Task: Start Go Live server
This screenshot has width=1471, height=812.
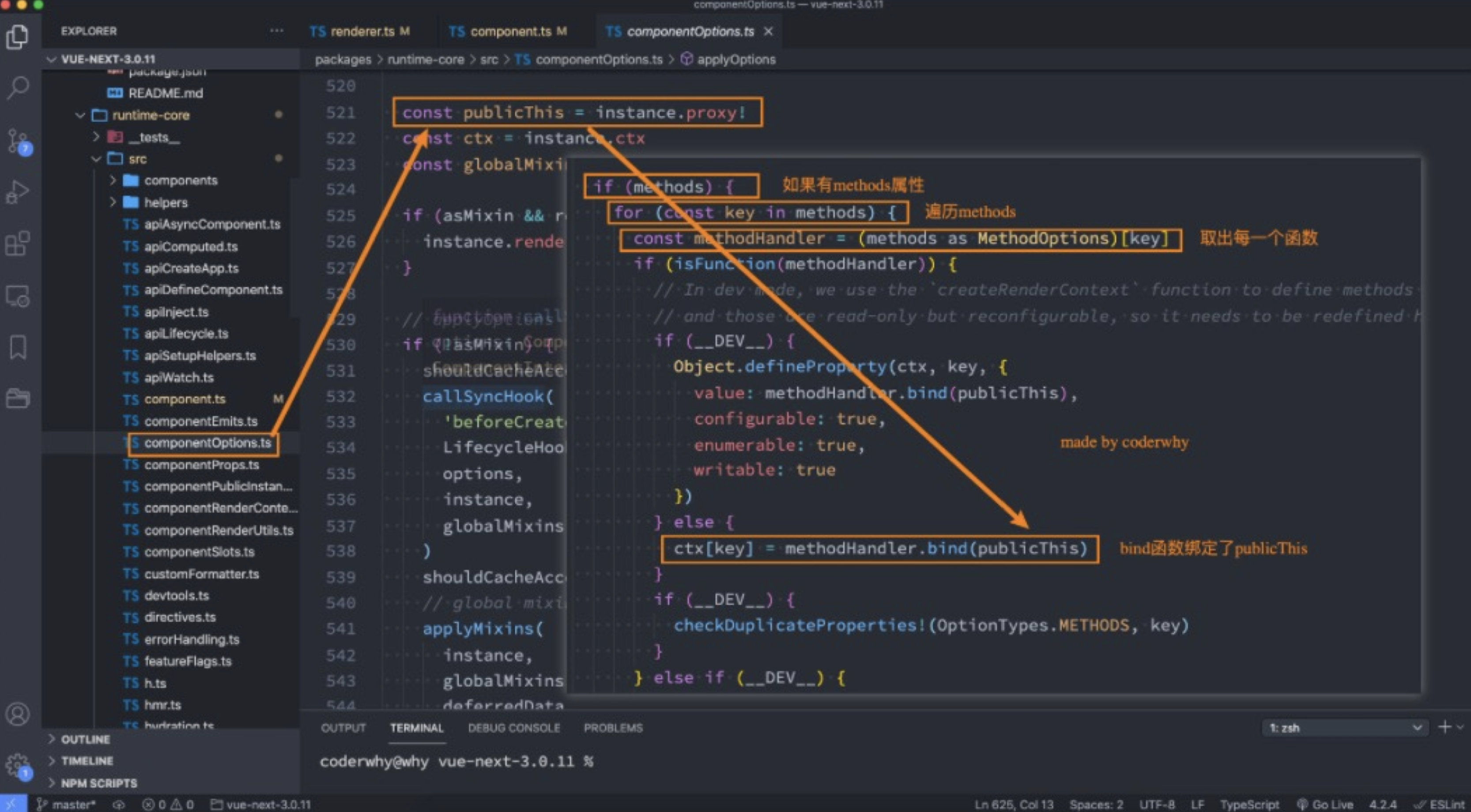Action: [1325, 804]
